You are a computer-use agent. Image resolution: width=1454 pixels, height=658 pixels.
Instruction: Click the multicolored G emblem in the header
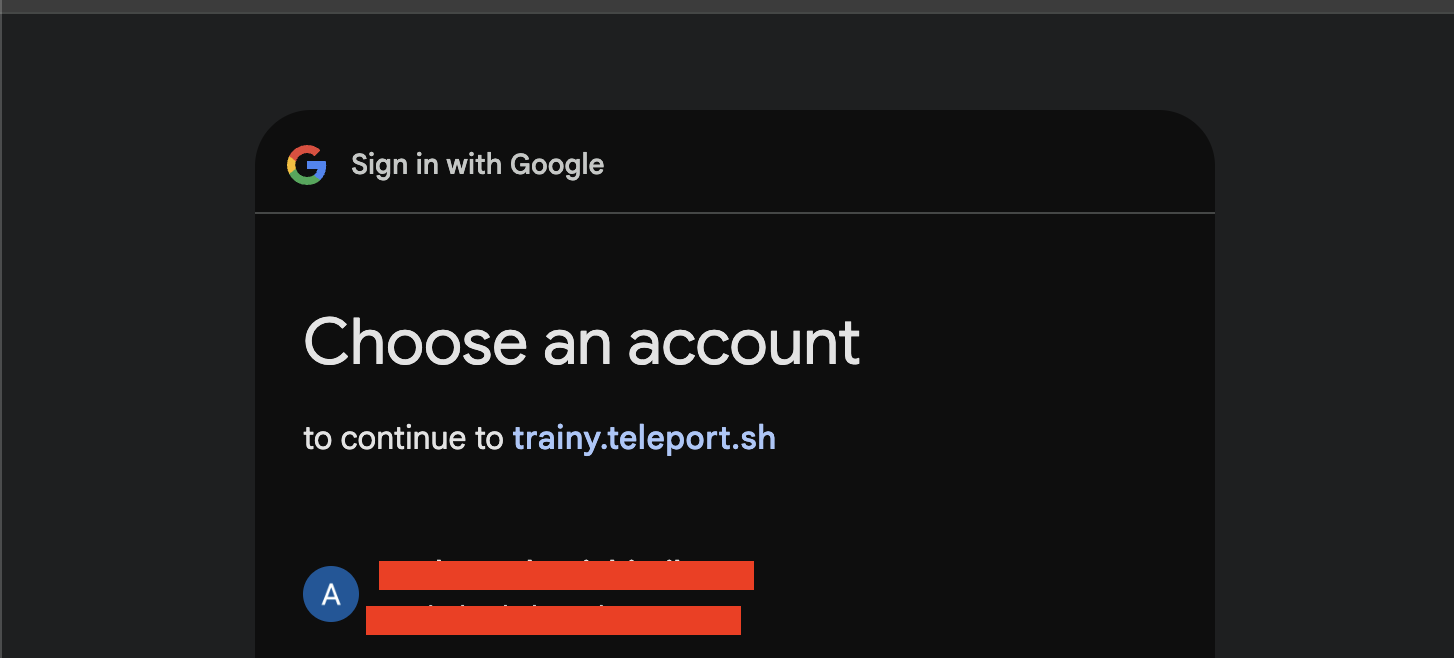pos(307,165)
